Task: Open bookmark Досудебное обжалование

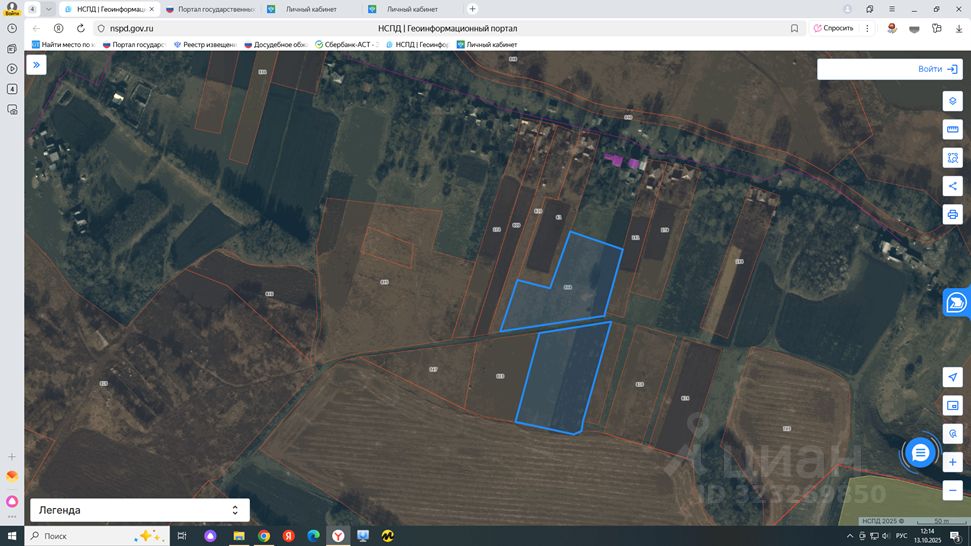Action: (276, 45)
